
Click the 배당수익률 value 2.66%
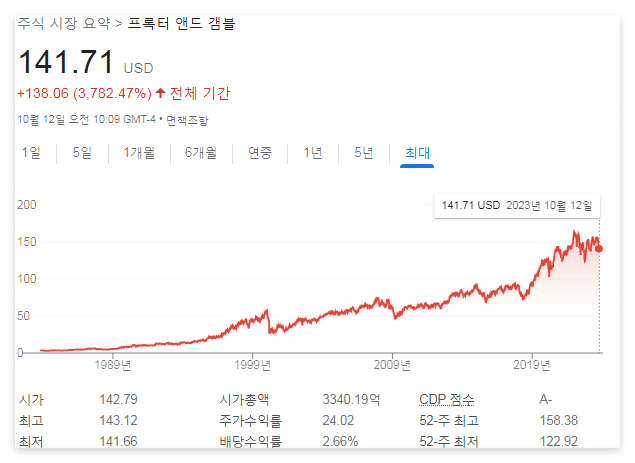(340, 441)
